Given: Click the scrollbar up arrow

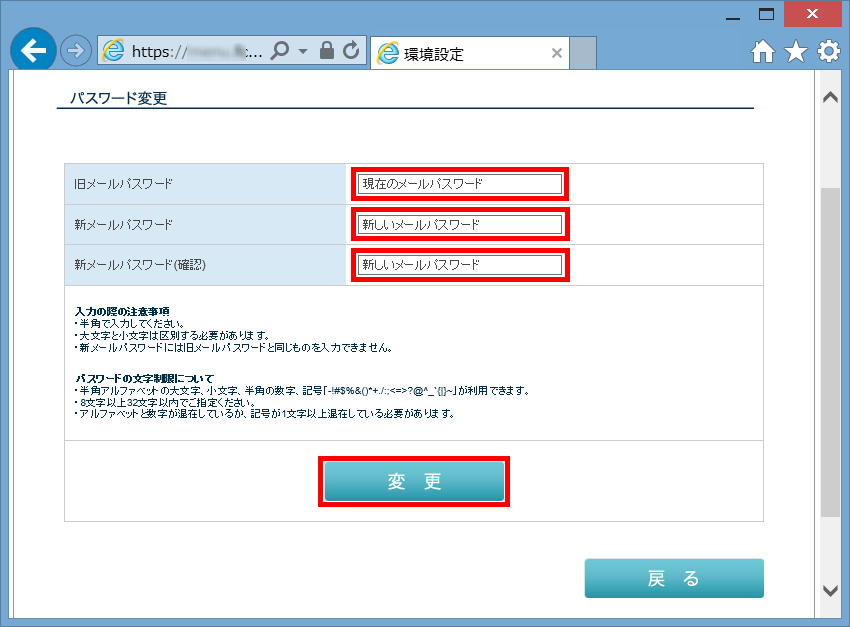Looking at the screenshot, I should tap(829, 97).
